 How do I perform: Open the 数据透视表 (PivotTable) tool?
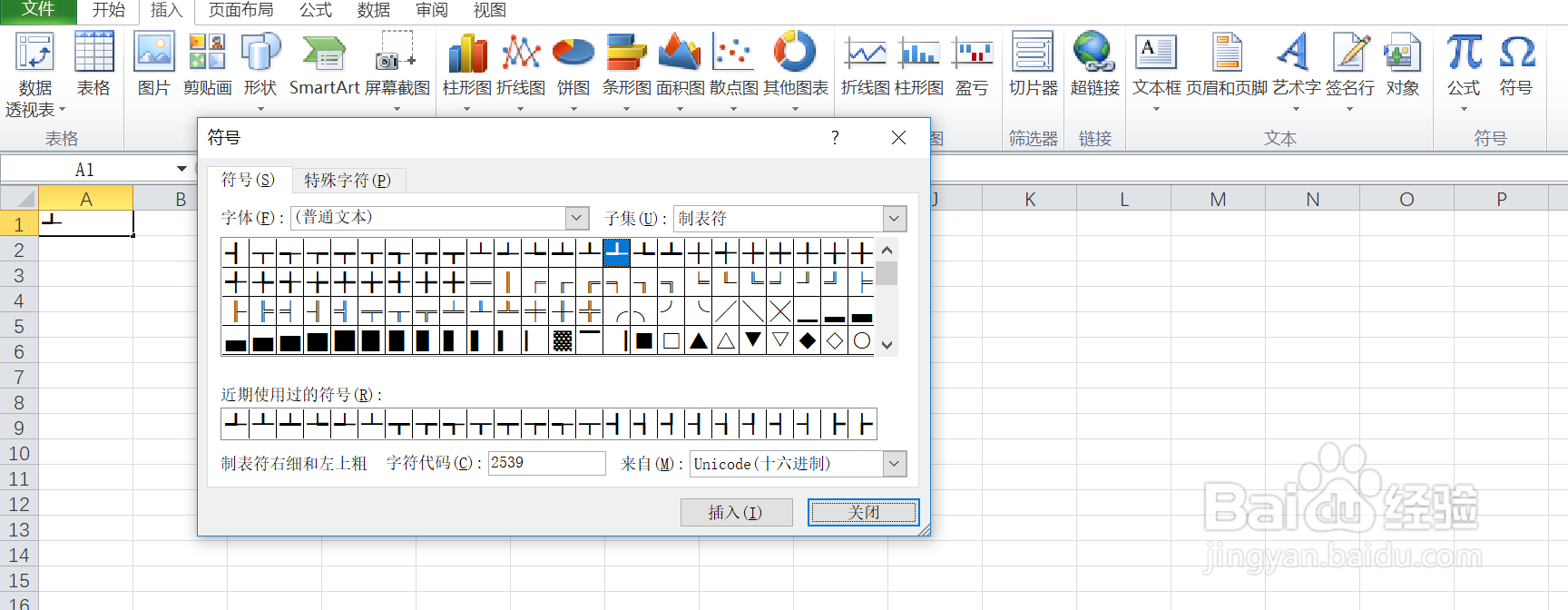35,74
